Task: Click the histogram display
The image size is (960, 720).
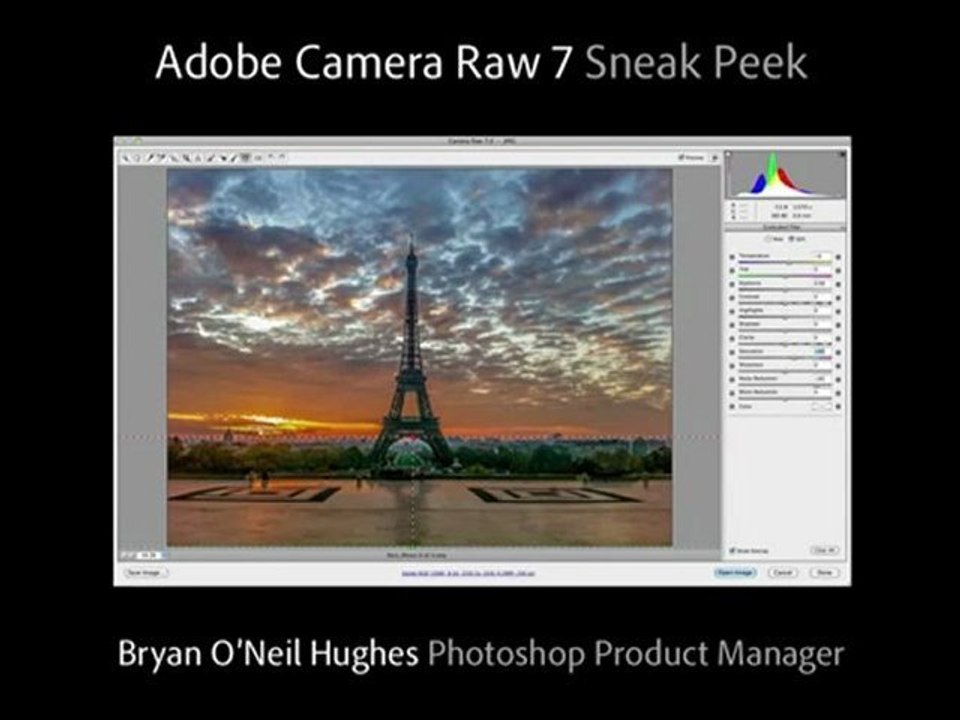Action: click(786, 174)
